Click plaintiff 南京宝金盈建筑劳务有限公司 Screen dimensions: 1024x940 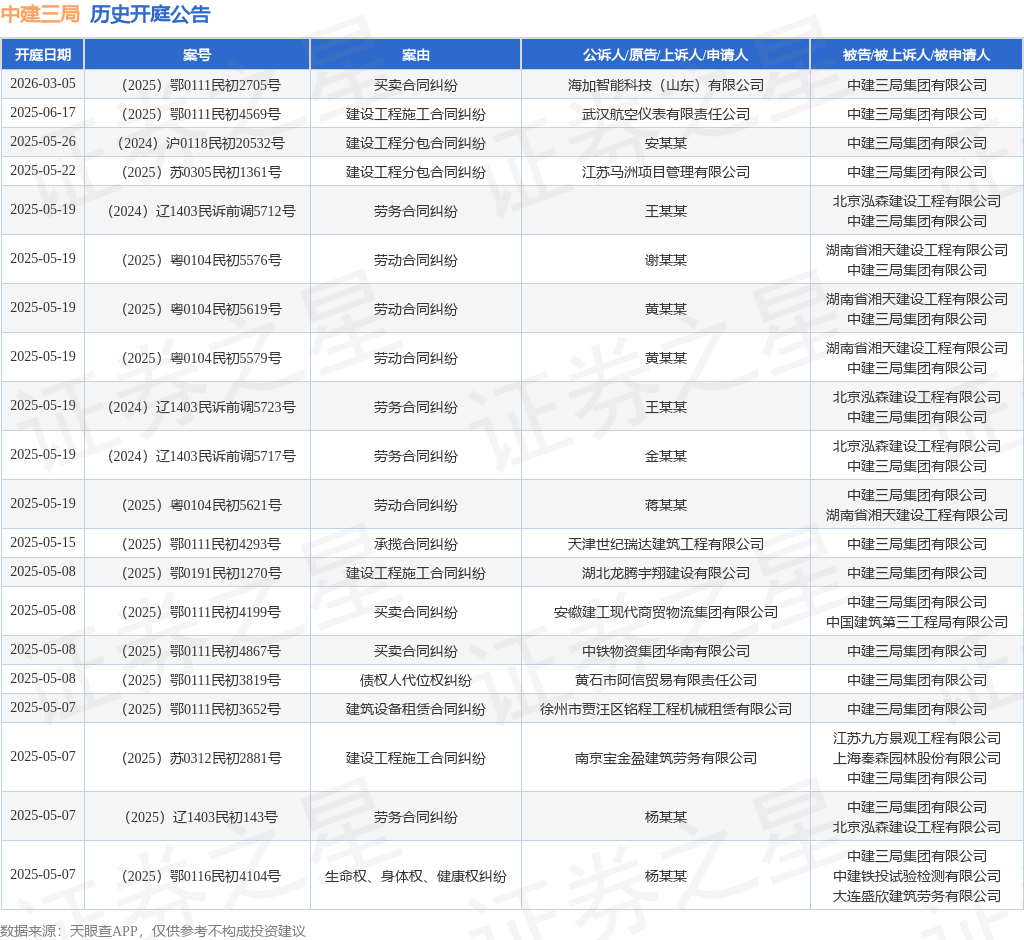pyautogui.click(x=665, y=758)
